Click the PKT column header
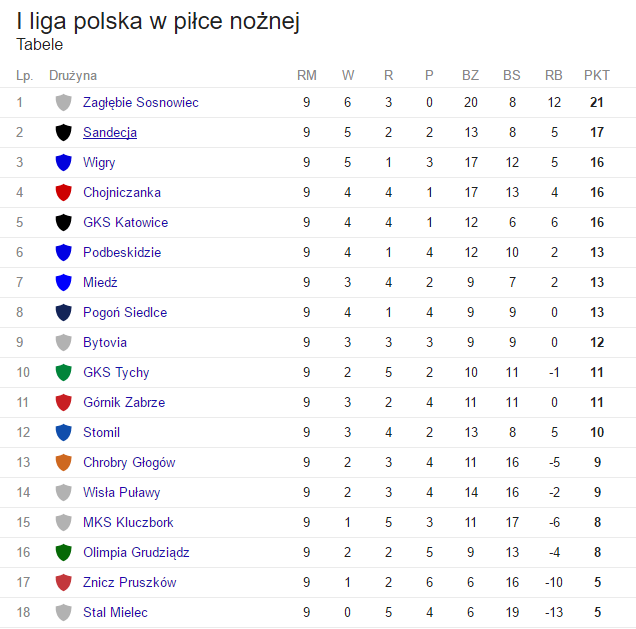This screenshot has height=629, width=636. (596, 75)
